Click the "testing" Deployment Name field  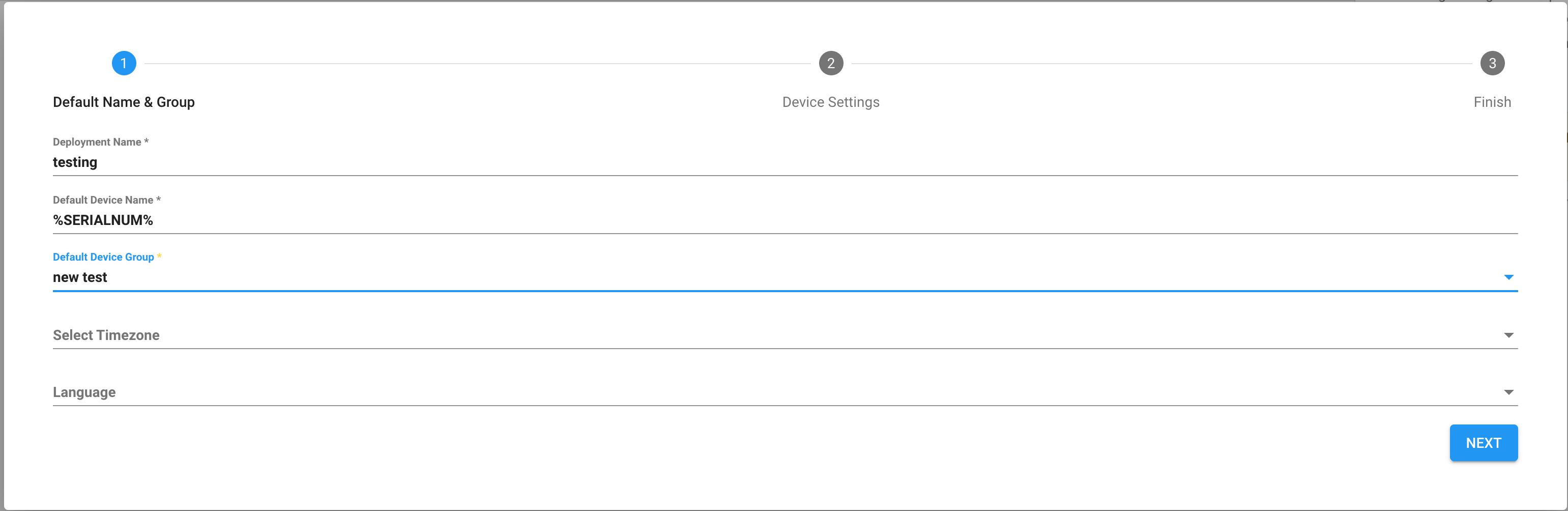tap(731, 163)
